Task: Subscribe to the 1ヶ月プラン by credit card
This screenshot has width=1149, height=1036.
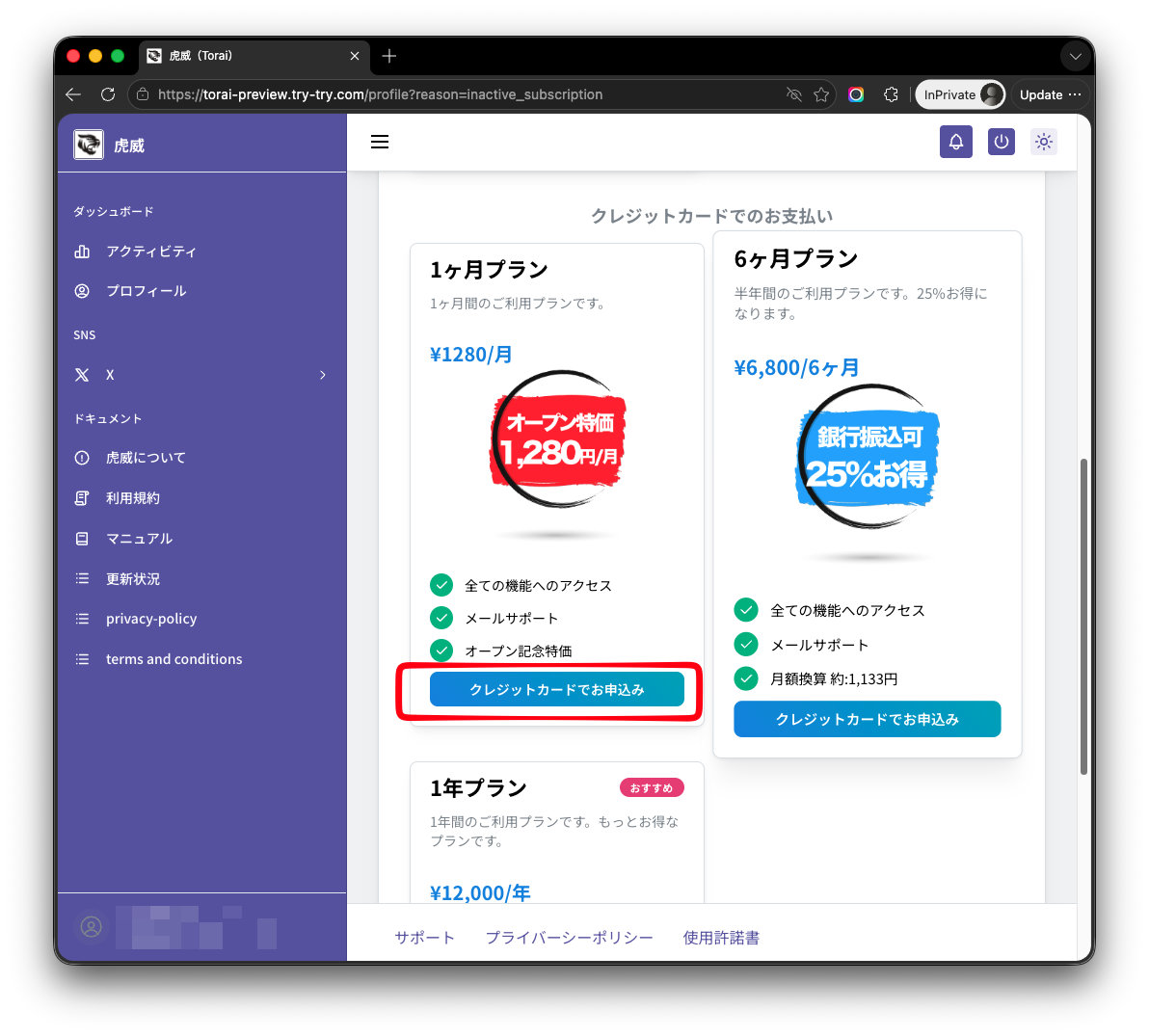Action: [557, 689]
